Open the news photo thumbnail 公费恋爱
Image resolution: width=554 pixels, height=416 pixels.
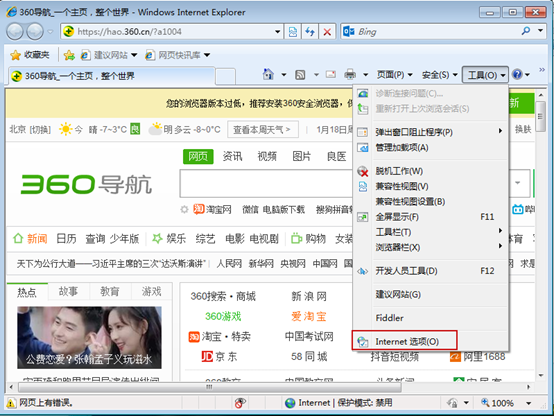[89, 337]
